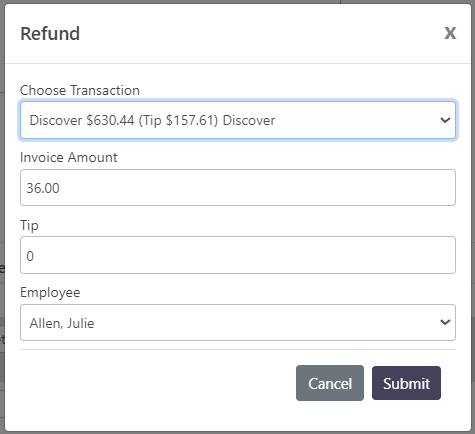Click the Refund dialog title

point(50,34)
